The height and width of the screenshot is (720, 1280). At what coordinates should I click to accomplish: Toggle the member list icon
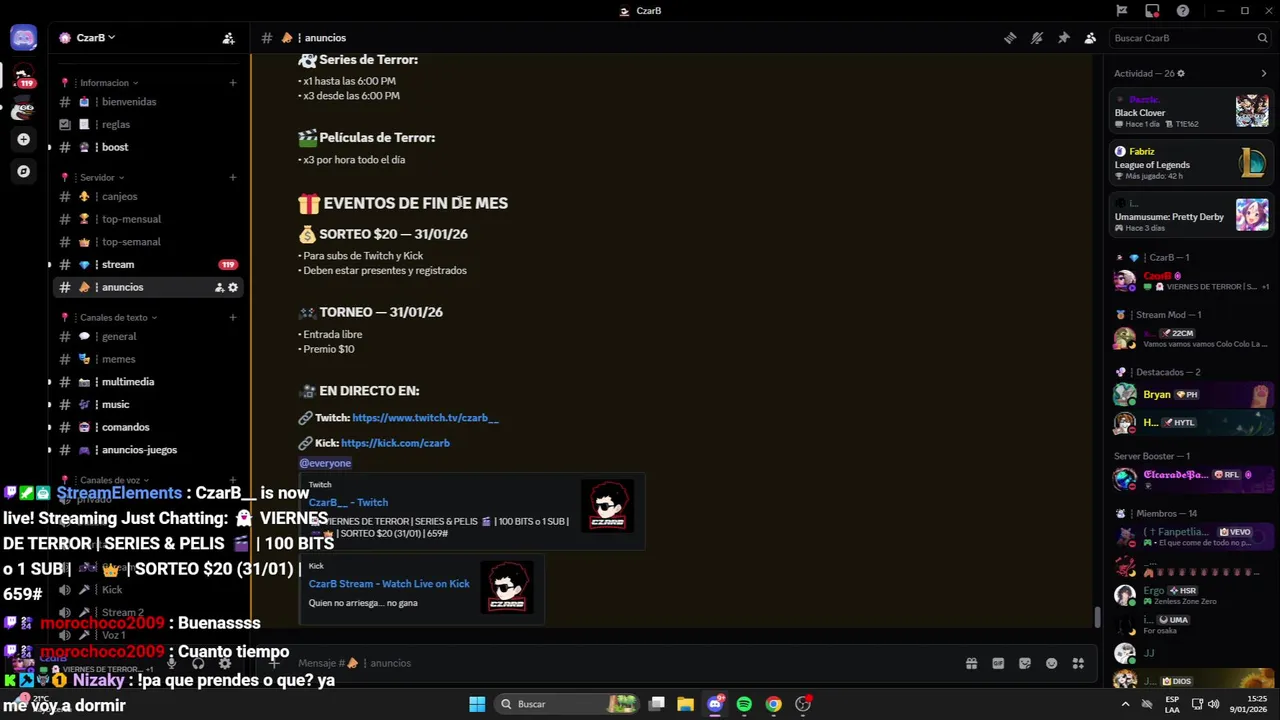[x=1090, y=38]
